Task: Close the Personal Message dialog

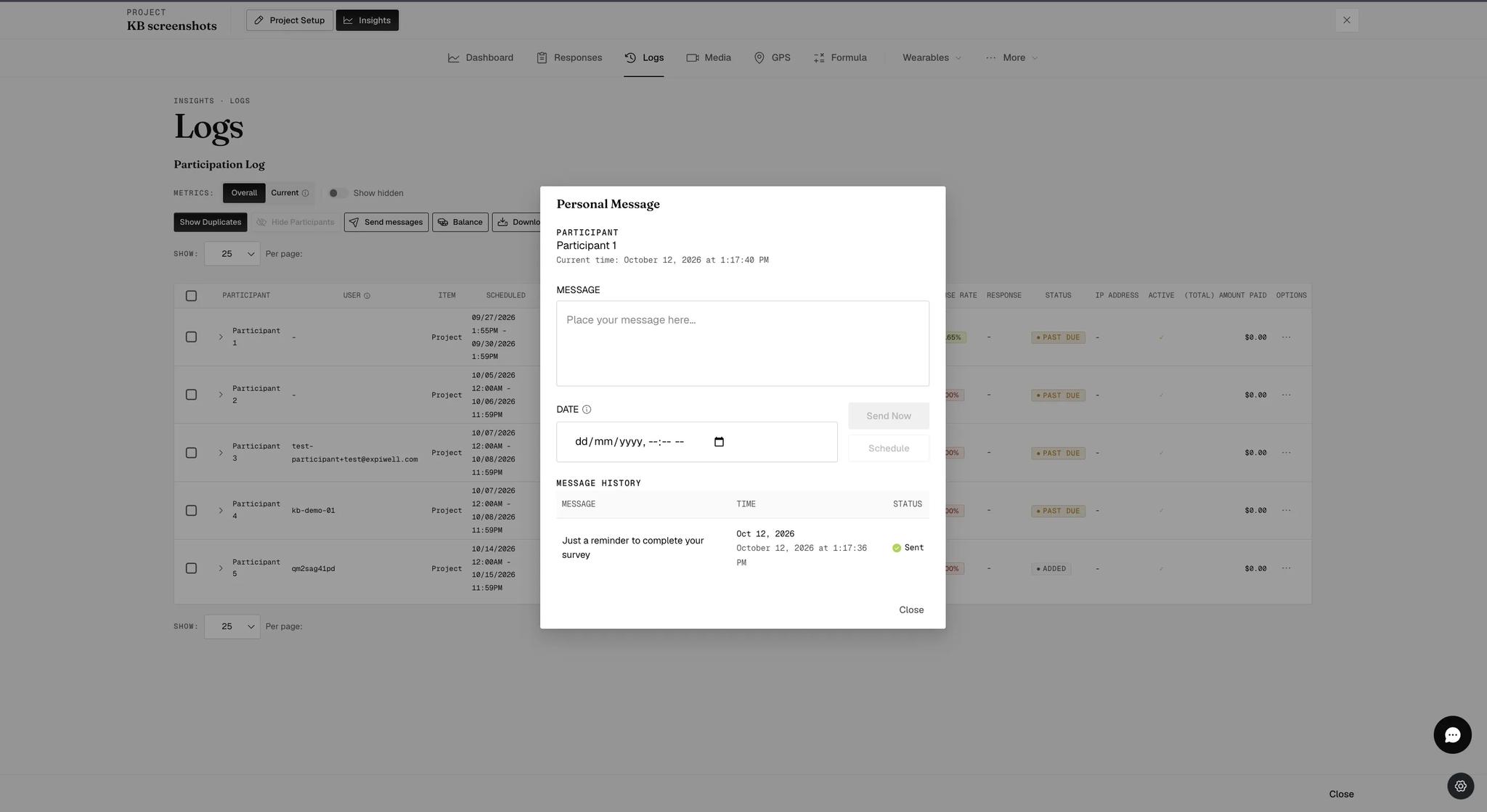Action: tap(911, 610)
